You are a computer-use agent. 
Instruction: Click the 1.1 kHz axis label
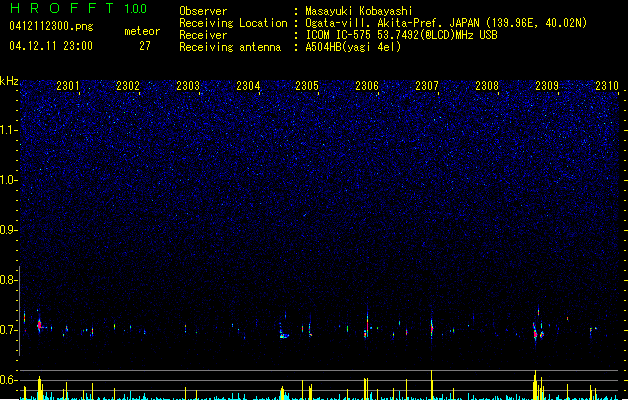click(x=9, y=130)
